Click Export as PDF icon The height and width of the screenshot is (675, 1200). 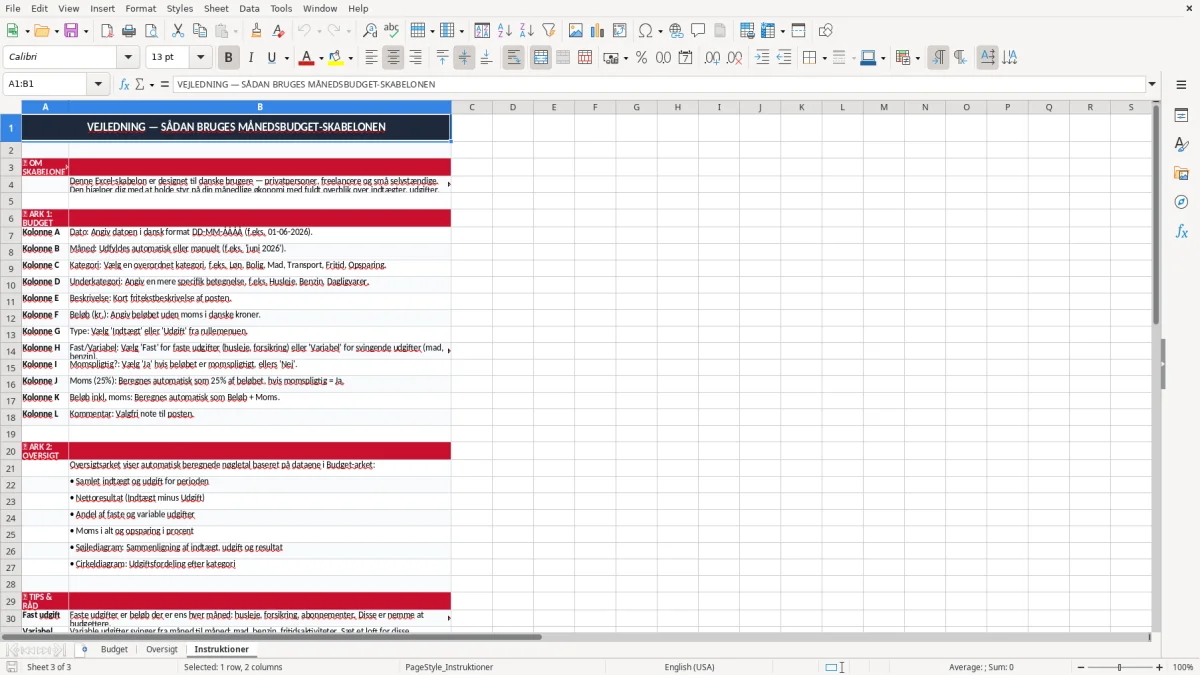107,31
